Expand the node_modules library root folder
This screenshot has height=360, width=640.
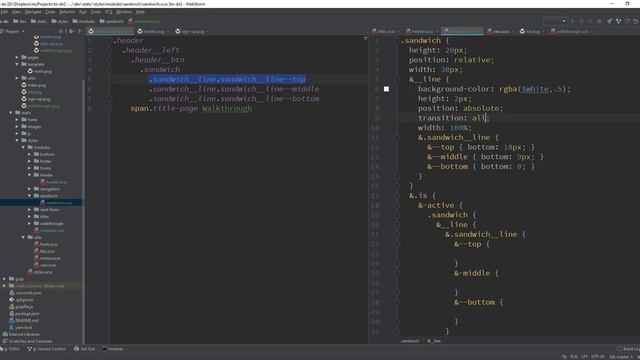pos(4,286)
